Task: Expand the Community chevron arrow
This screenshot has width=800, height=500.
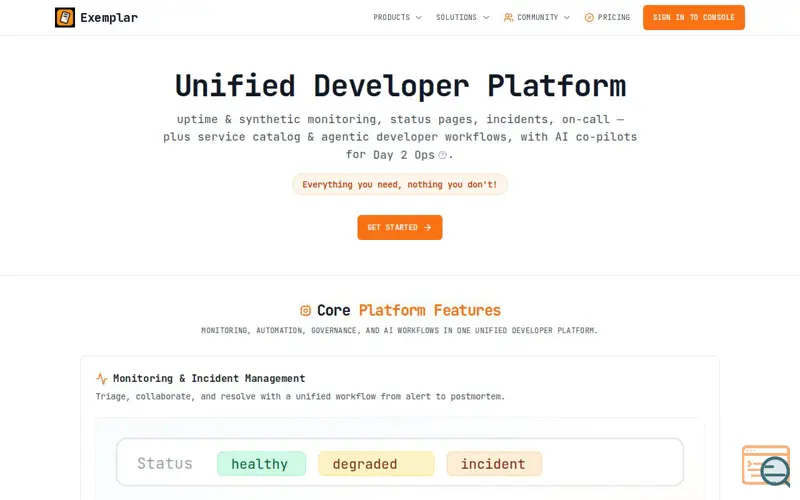Action: (567, 17)
